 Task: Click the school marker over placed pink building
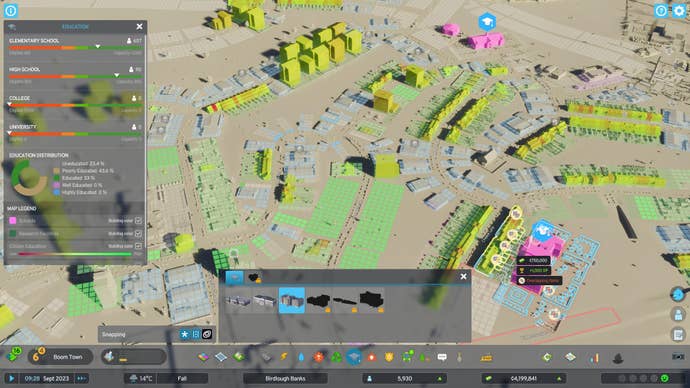[543, 230]
